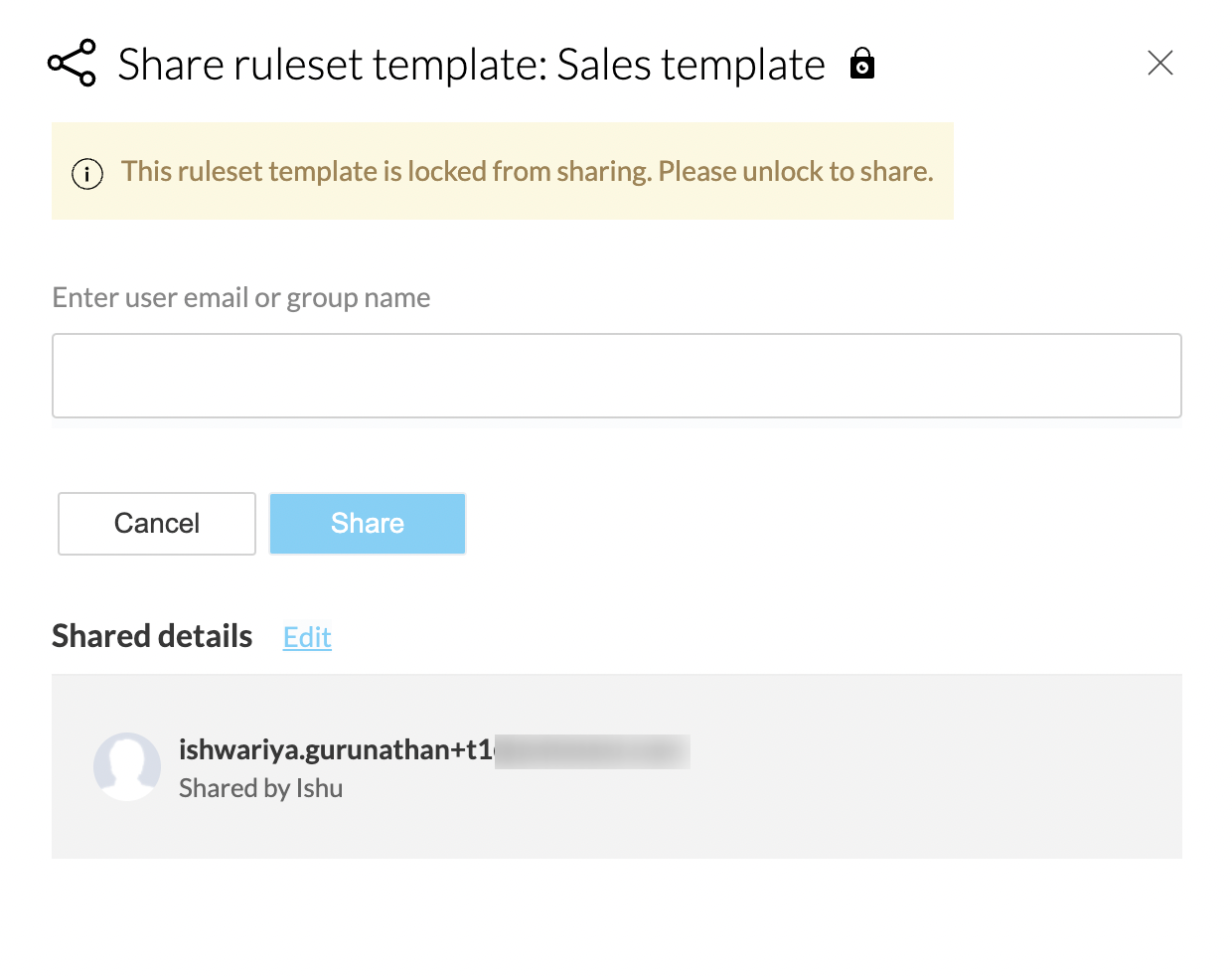Screen dimensions: 1232x976
Task: Click the lock icon next to Sales template
Action: coord(862,64)
